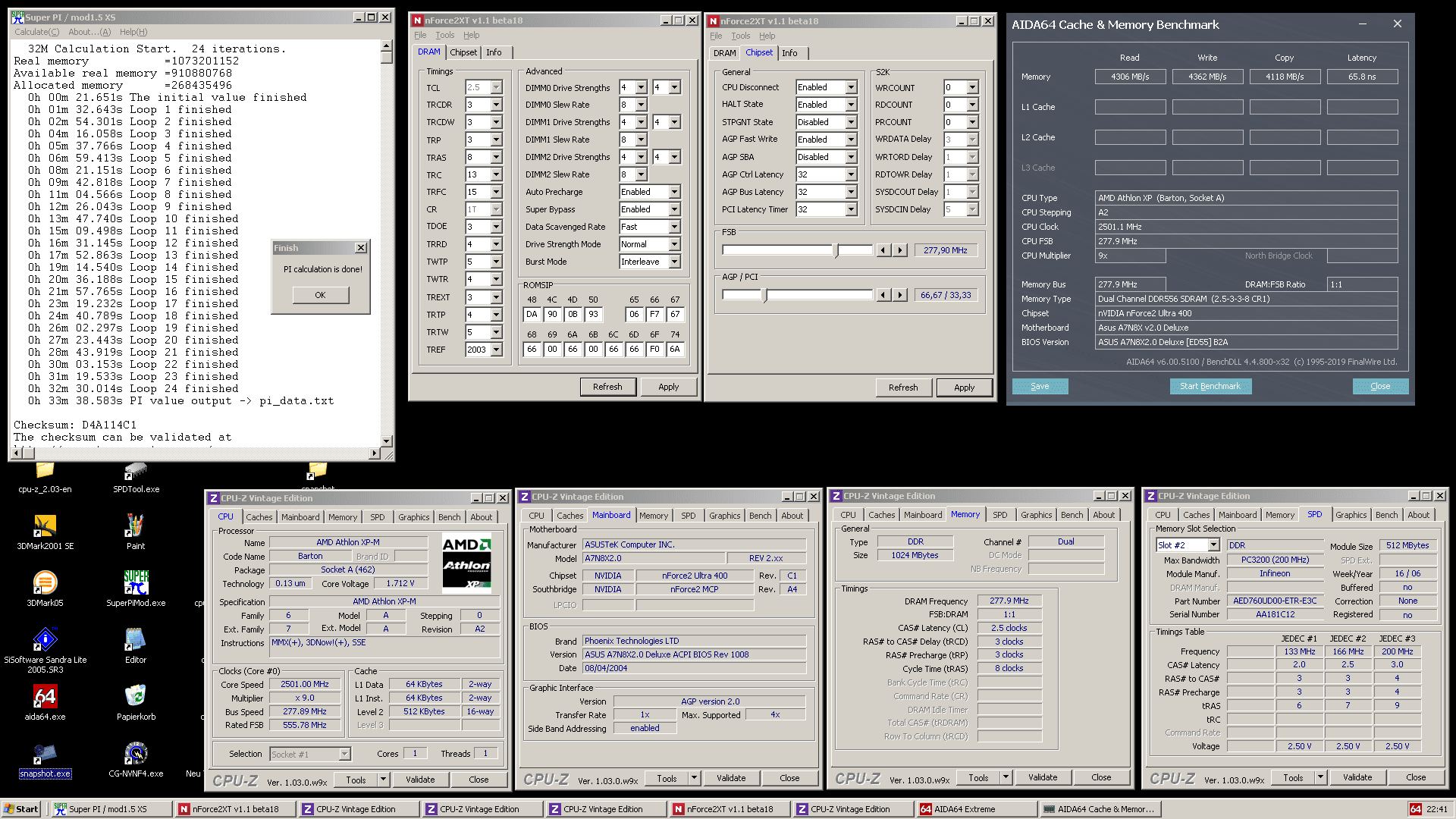Open CG-NVNF4.exe desktop icon

click(136, 753)
